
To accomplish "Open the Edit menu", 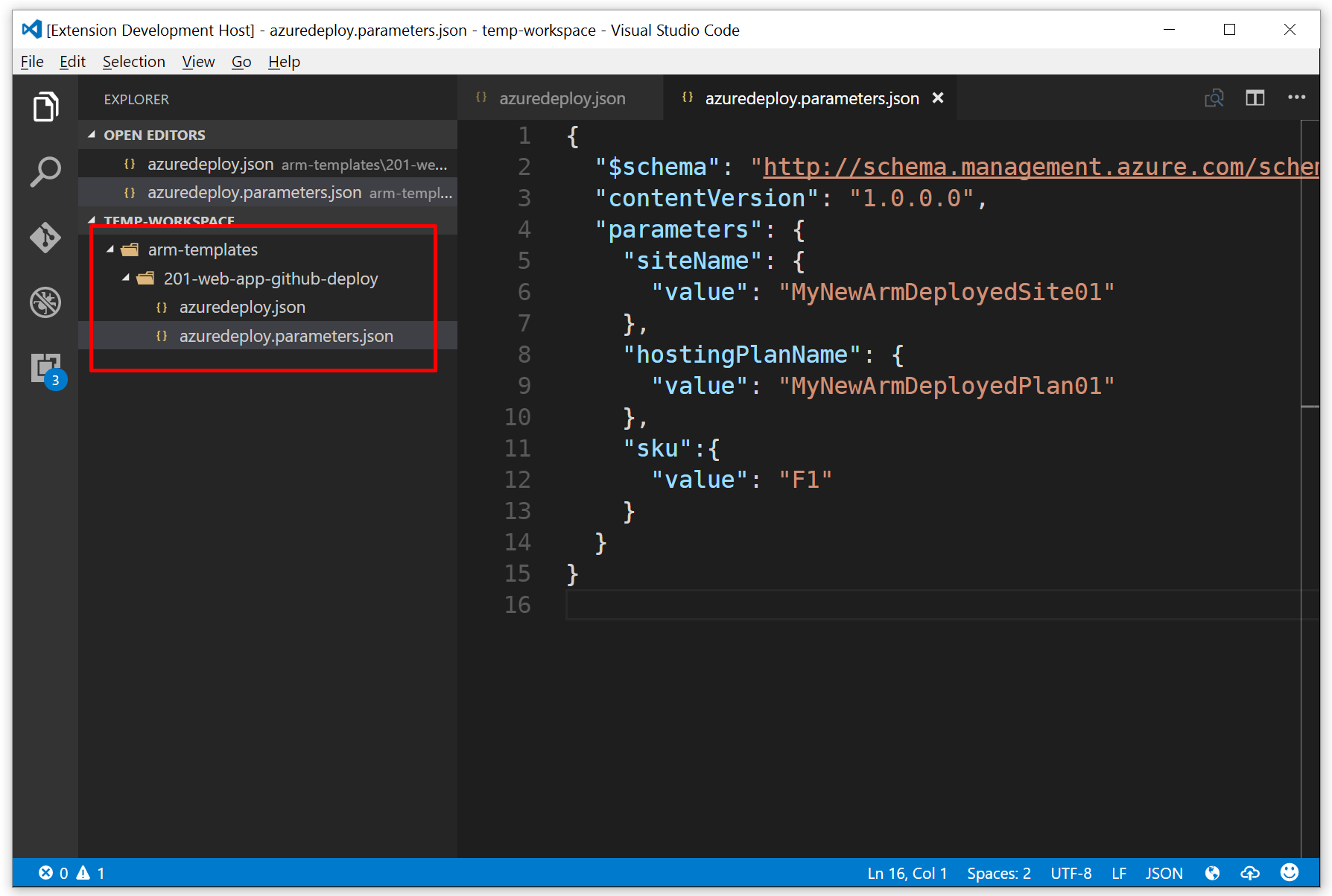I will 72,62.
